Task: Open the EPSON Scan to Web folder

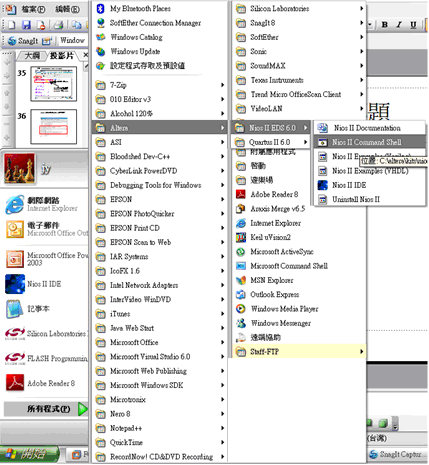Action: click(160, 242)
